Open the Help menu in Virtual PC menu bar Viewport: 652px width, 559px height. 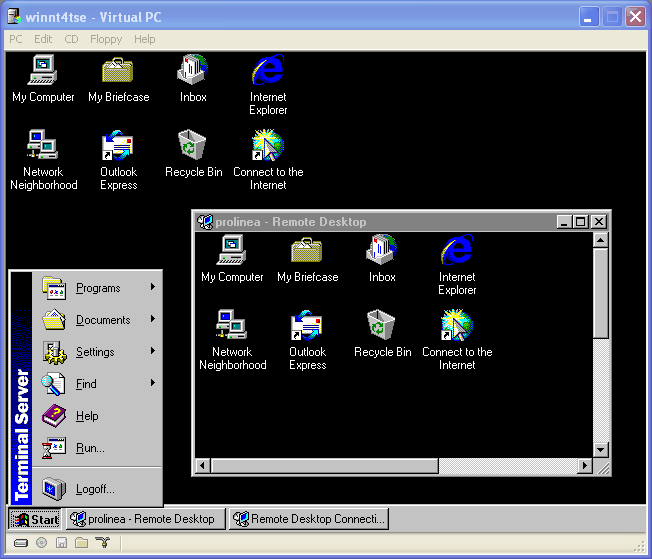point(144,39)
